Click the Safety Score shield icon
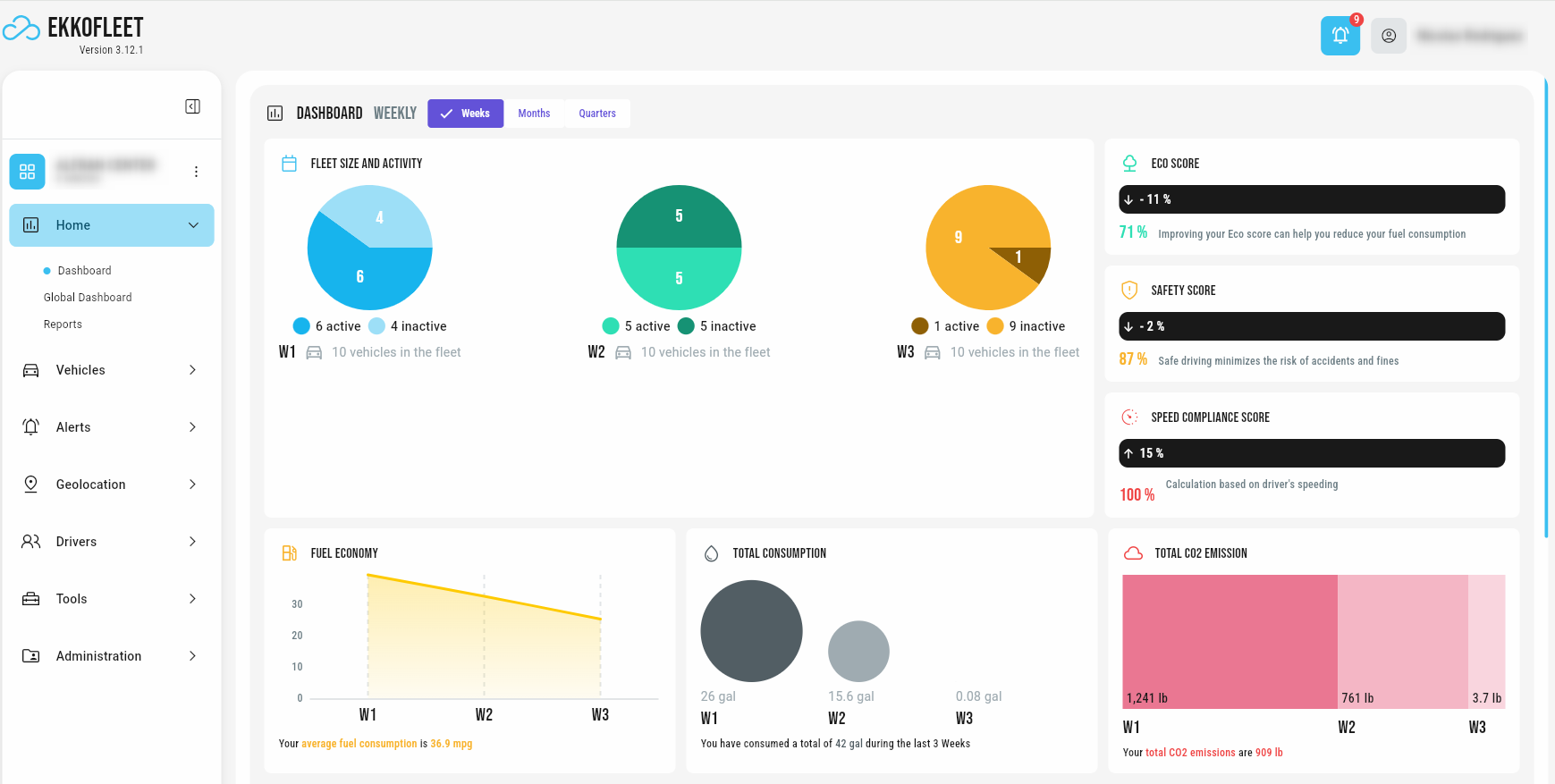The image size is (1555, 784). (1129, 291)
